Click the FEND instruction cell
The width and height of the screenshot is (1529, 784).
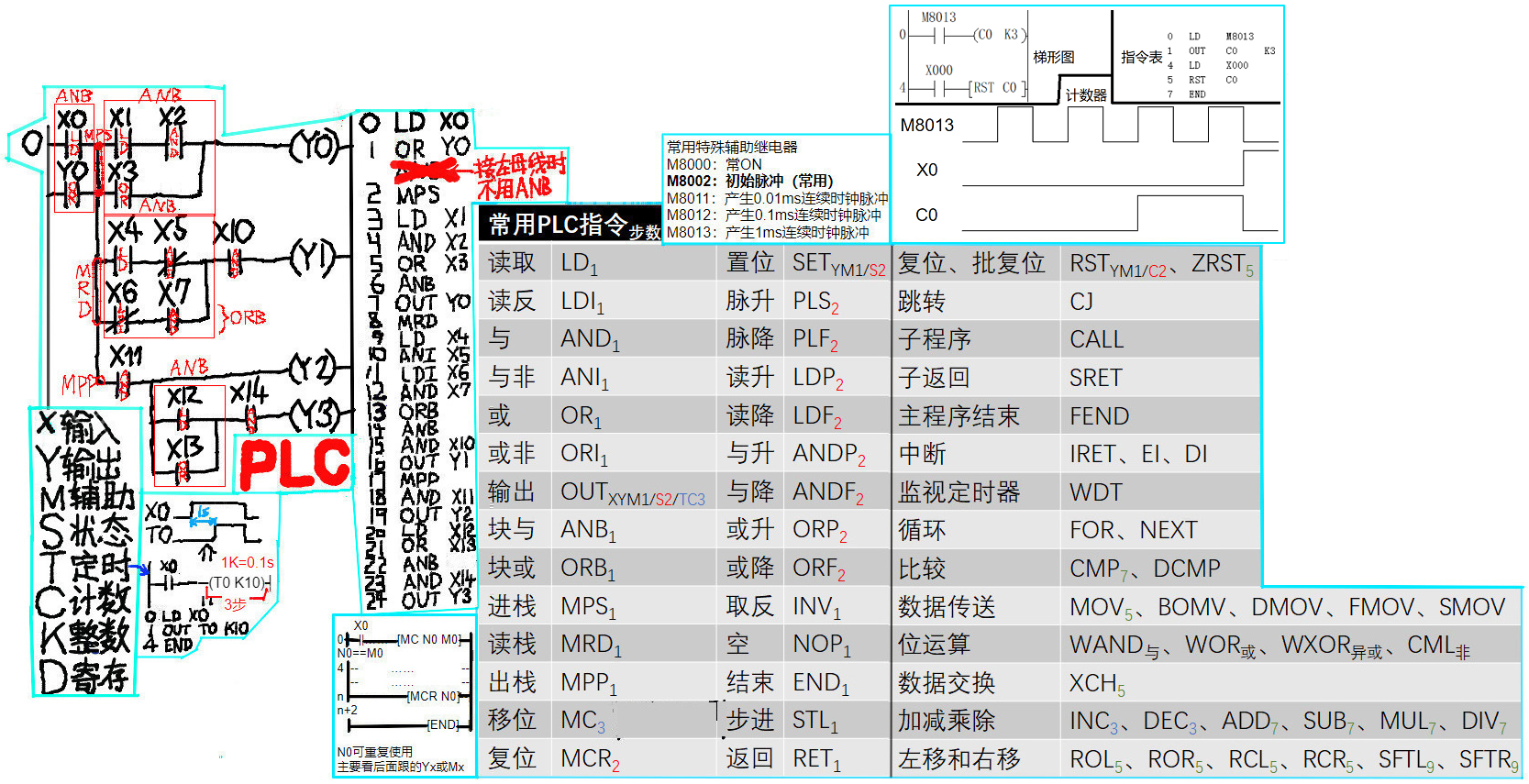coord(1160,416)
